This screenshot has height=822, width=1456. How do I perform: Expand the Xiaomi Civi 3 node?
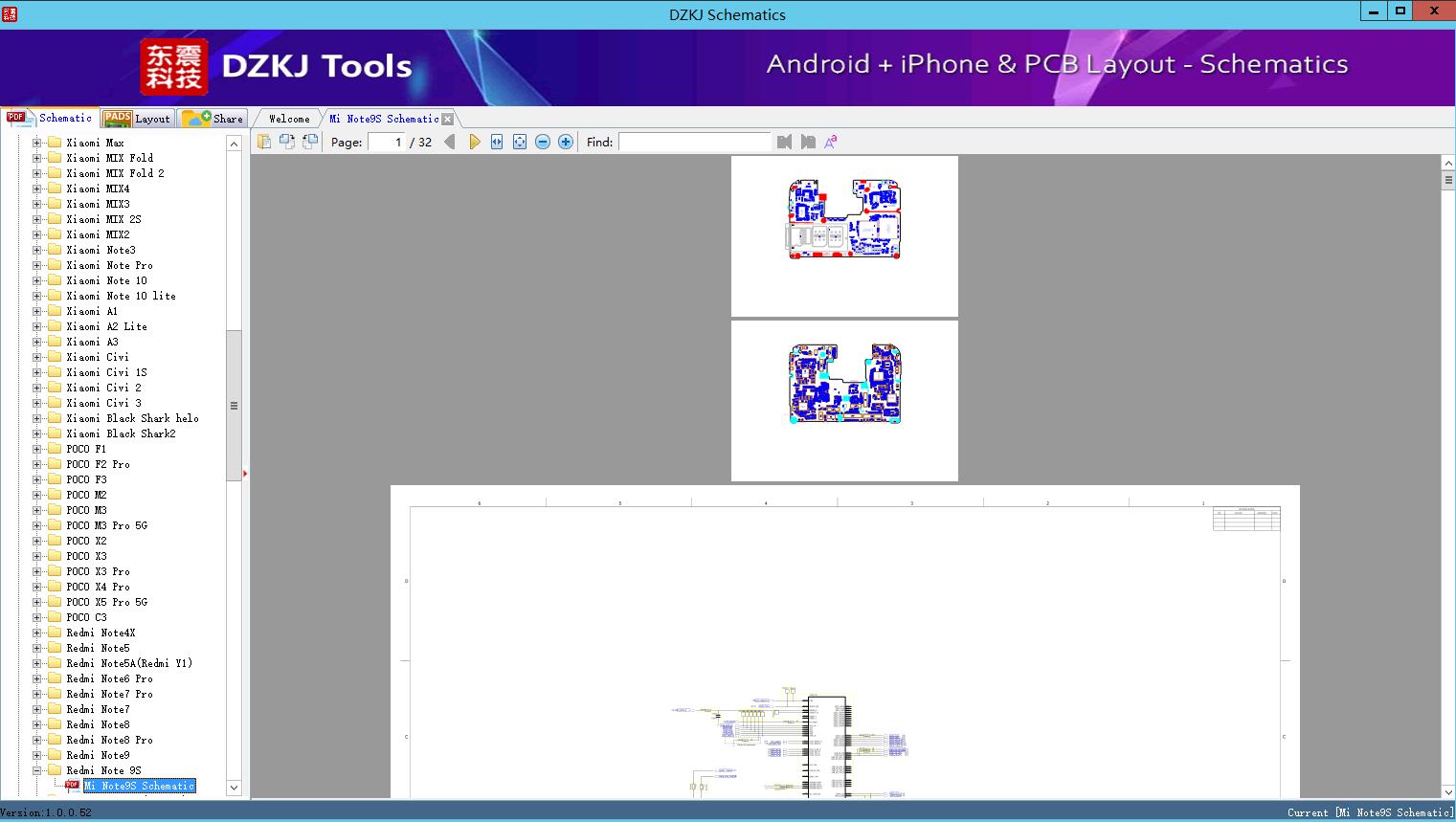pyautogui.click(x=37, y=403)
